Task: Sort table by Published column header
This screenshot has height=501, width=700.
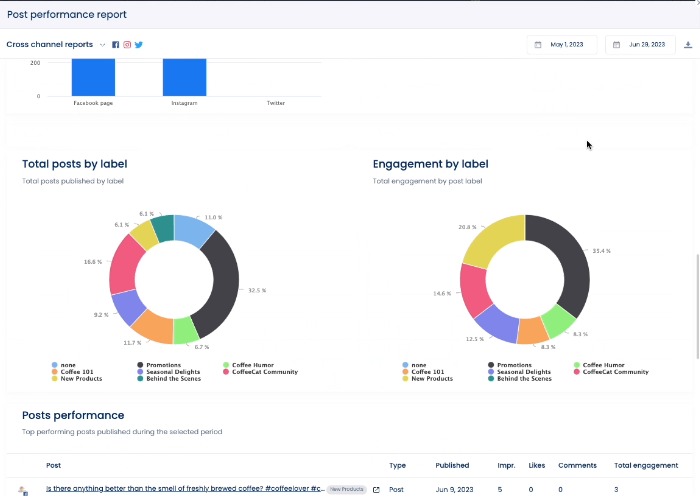Action: click(x=452, y=465)
